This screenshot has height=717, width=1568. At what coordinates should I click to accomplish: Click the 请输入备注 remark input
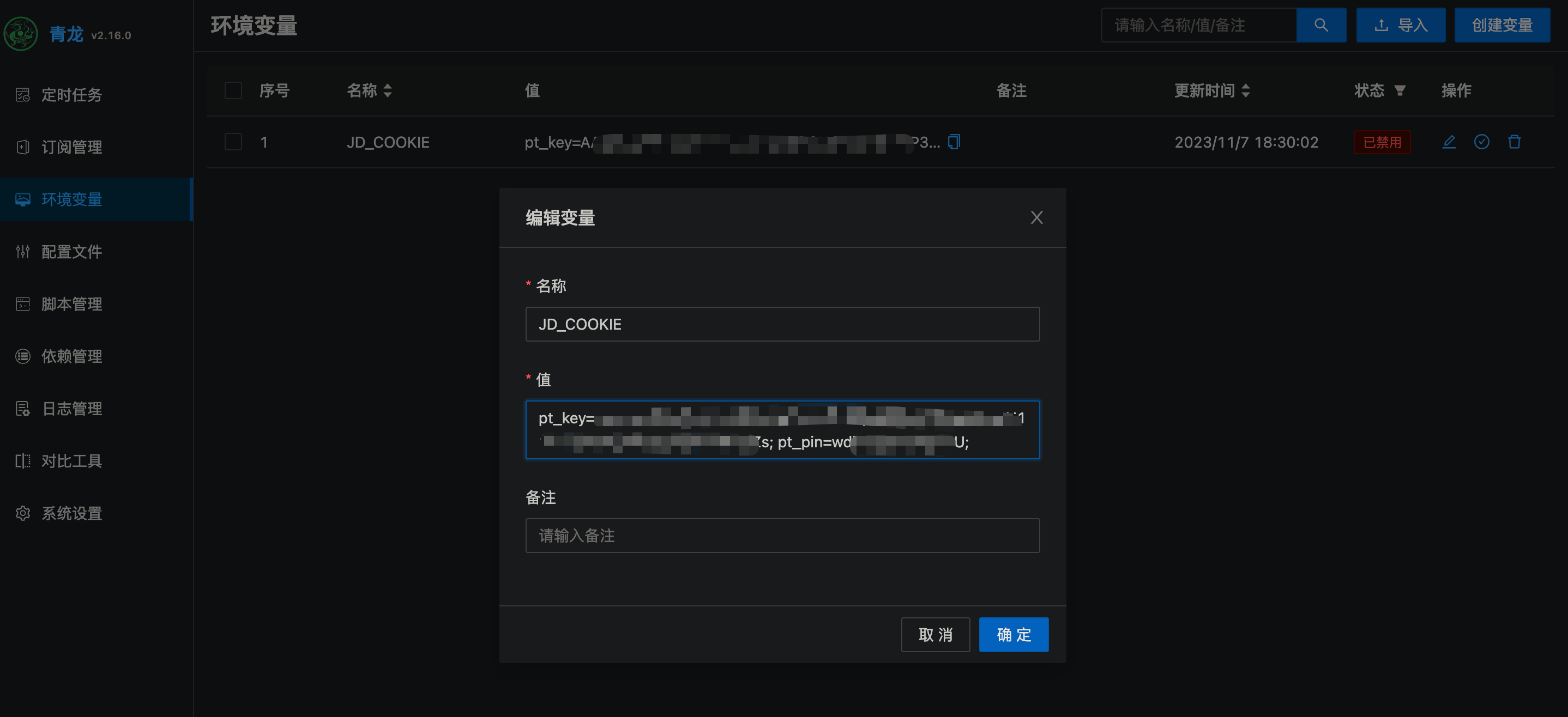782,536
